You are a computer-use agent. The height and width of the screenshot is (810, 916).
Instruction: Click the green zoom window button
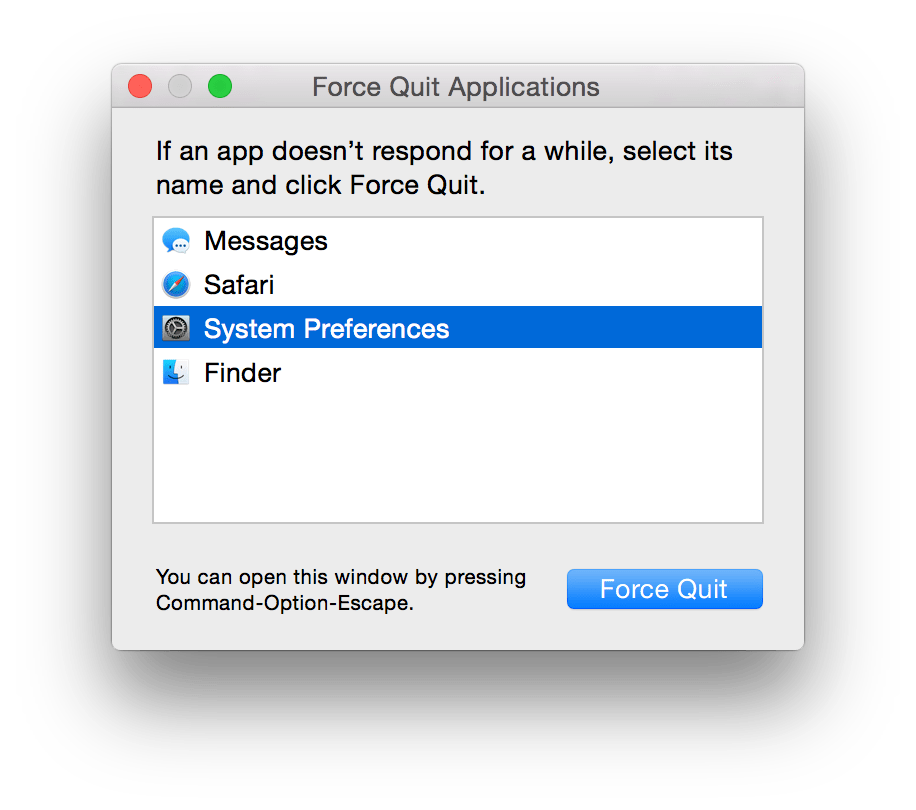click(220, 87)
